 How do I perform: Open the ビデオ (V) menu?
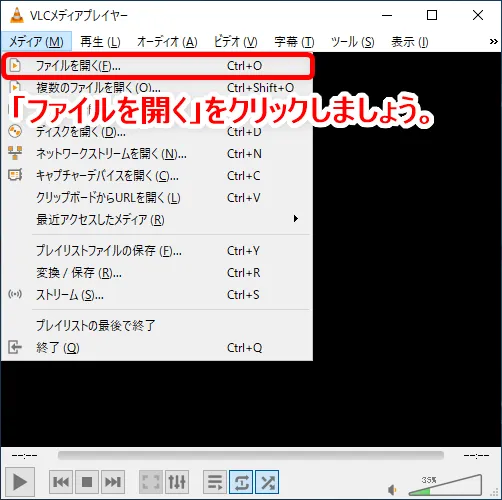point(235,42)
